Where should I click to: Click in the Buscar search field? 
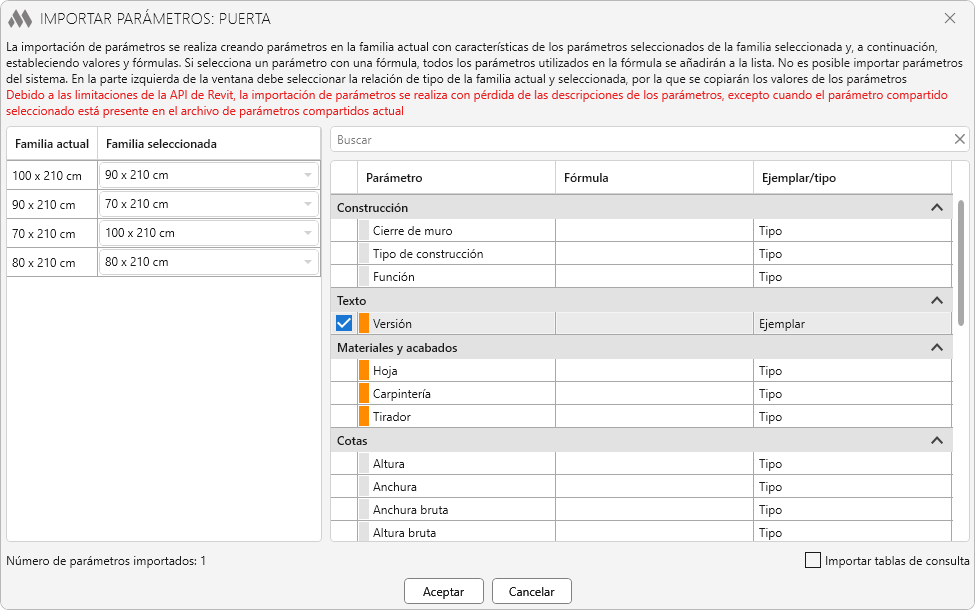tap(640, 140)
